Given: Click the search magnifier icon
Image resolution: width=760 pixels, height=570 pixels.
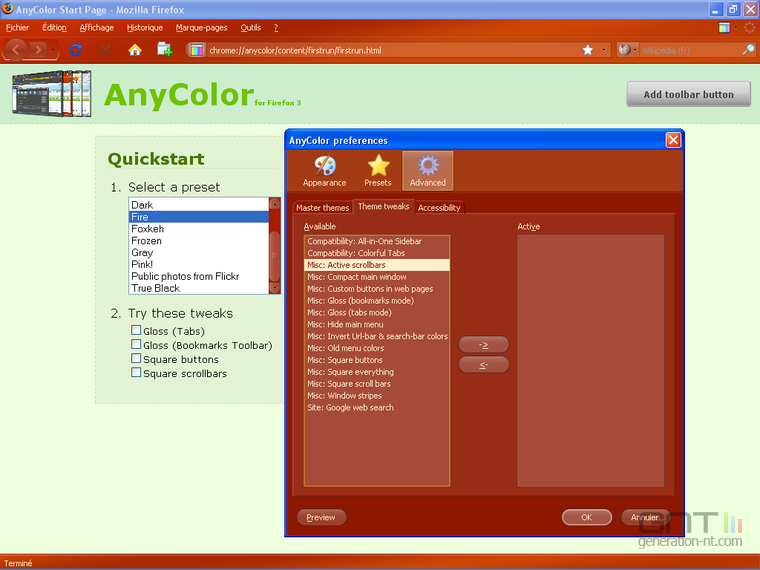Looking at the screenshot, I should click(x=749, y=49).
